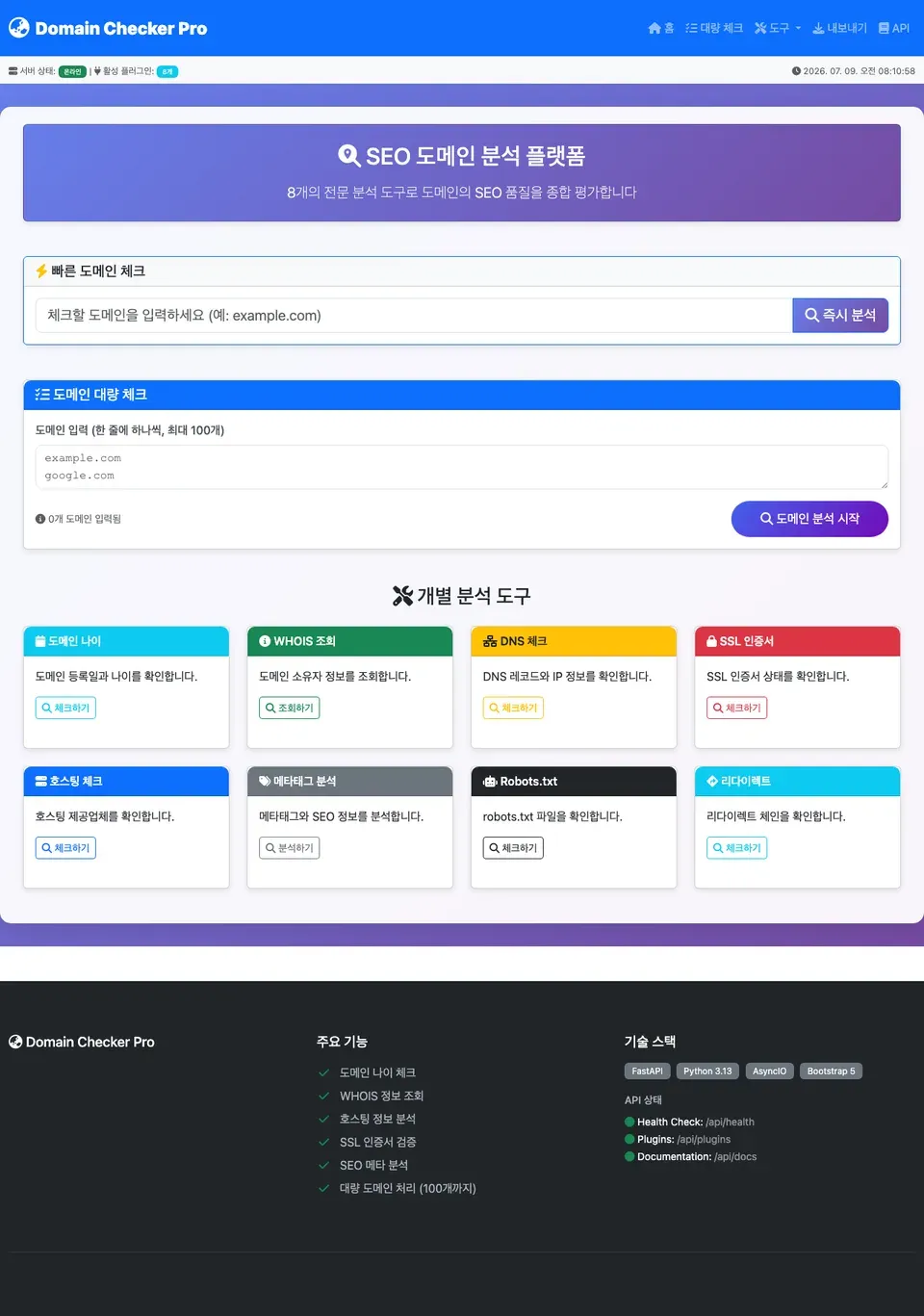Screen dimensions: 924x1316
Task: Click the info icon in WHOIS 조회 header
Action: point(265,641)
